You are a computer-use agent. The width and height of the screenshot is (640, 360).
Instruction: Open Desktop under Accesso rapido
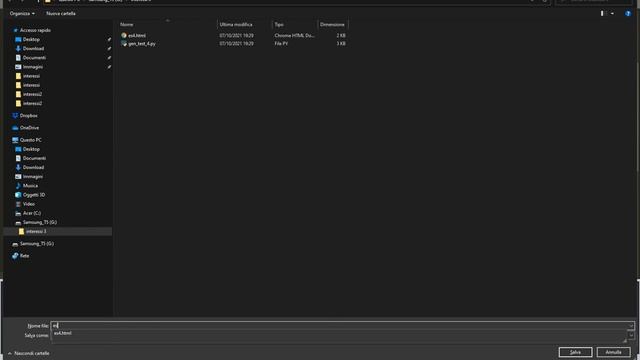pos(31,40)
